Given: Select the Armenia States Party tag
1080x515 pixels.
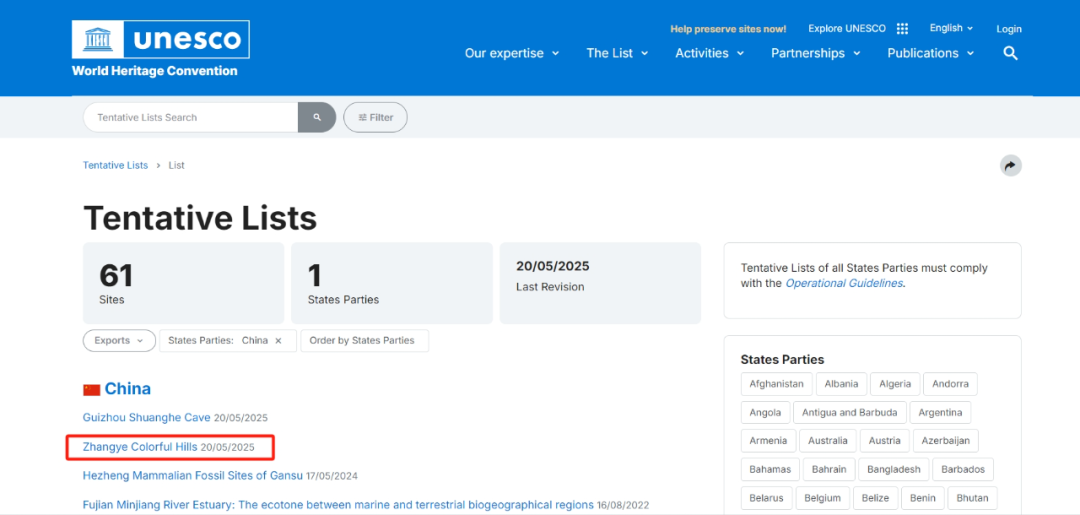Looking at the screenshot, I should point(769,441).
